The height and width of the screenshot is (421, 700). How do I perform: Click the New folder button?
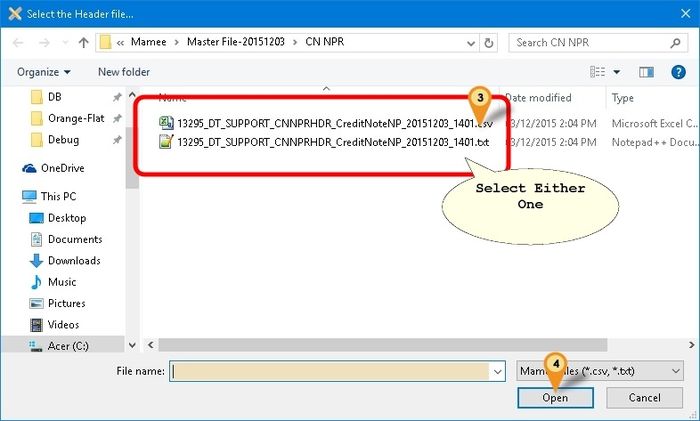(124, 72)
